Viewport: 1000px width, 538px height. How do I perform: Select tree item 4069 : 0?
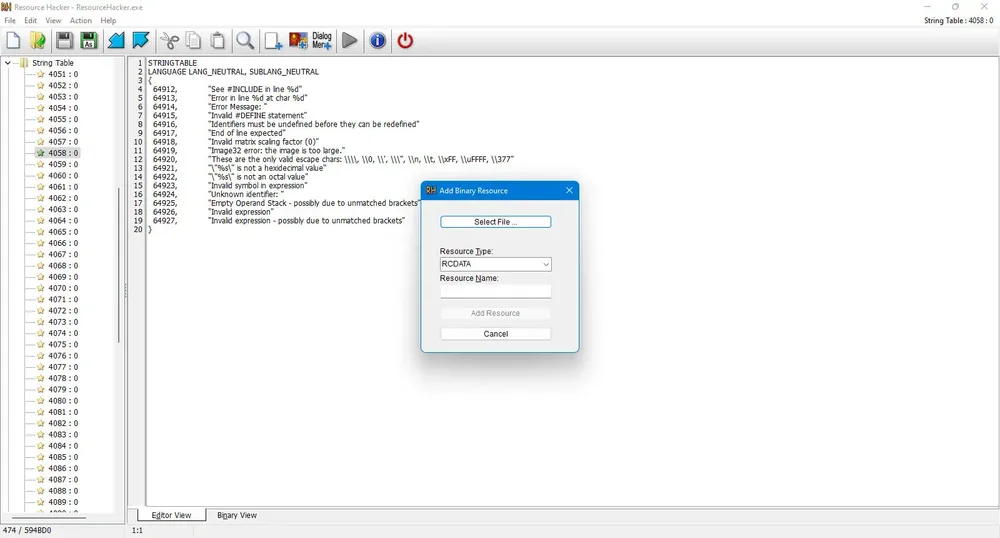pyautogui.click(x=63, y=277)
